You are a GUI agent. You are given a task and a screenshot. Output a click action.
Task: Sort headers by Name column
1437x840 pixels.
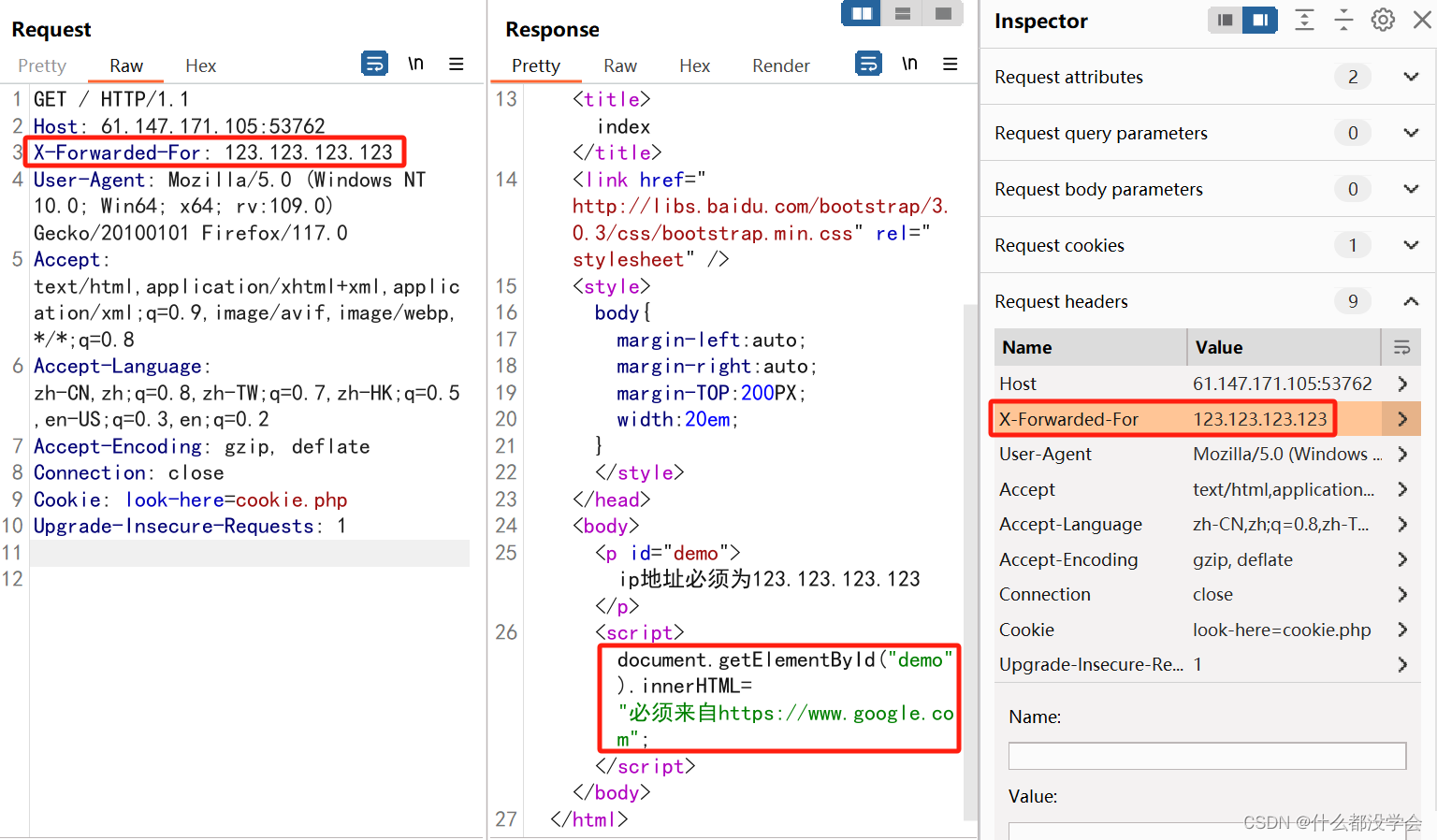1090,347
